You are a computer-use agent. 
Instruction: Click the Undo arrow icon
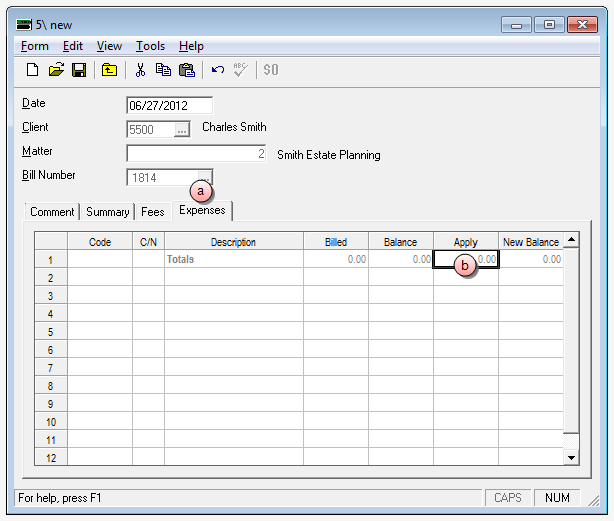218,70
